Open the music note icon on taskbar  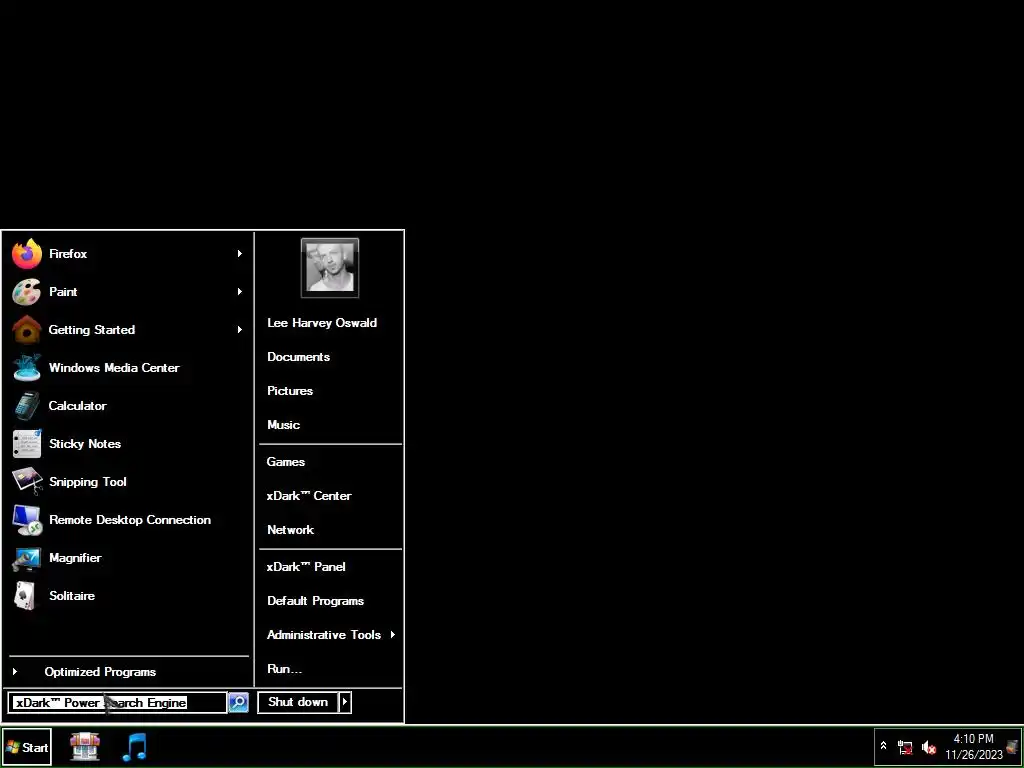[x=135, y=747]
